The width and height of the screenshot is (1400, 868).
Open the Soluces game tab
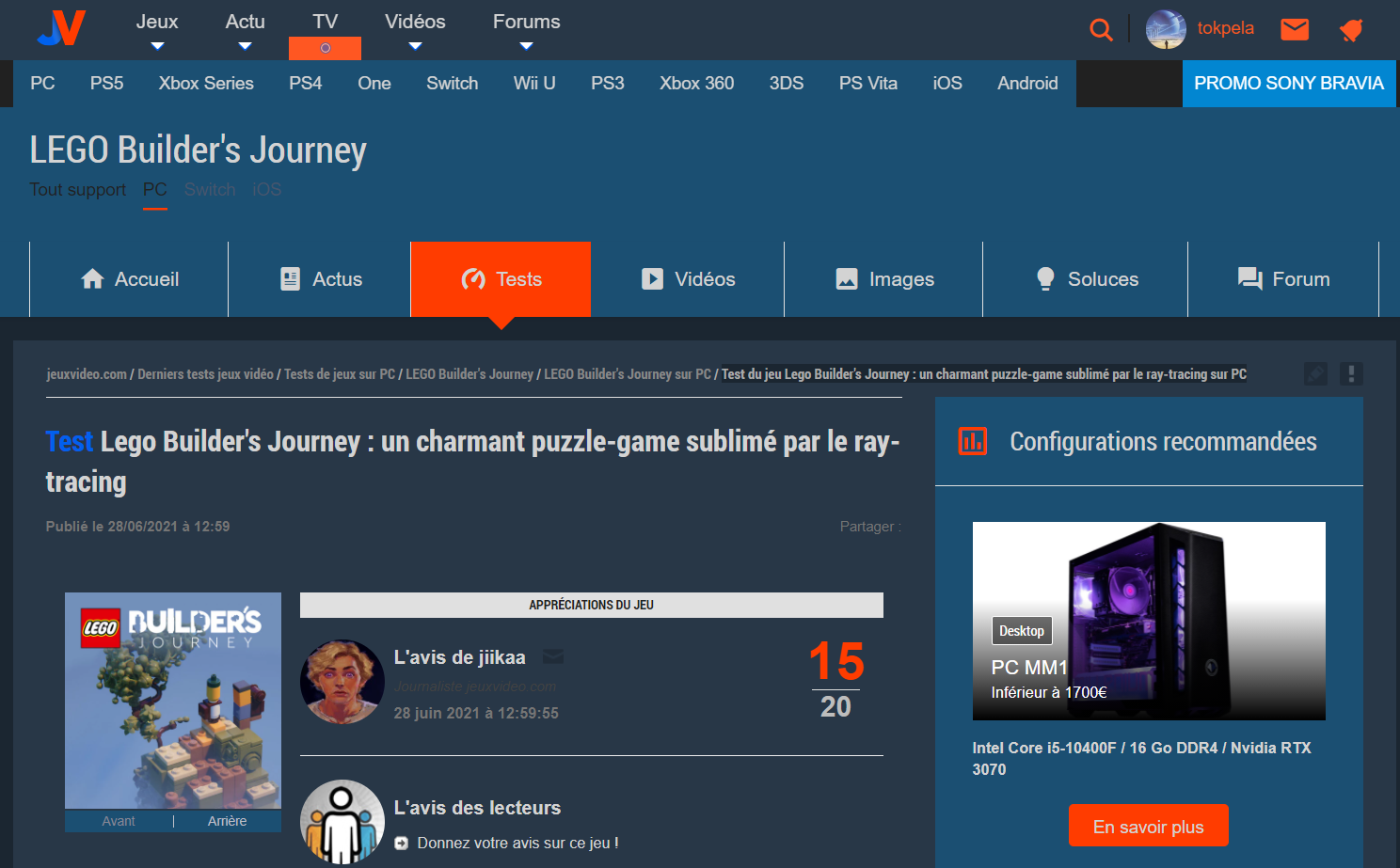point(1086,279)
